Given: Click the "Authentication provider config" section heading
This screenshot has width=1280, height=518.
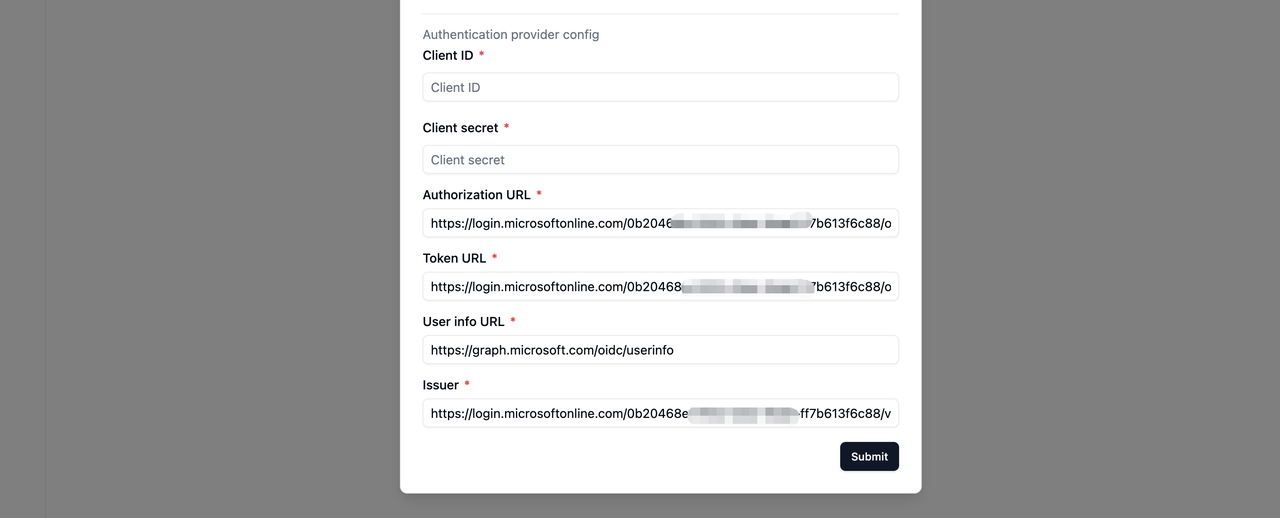Looking at the screenshot, I should click(x=511, y=34).
